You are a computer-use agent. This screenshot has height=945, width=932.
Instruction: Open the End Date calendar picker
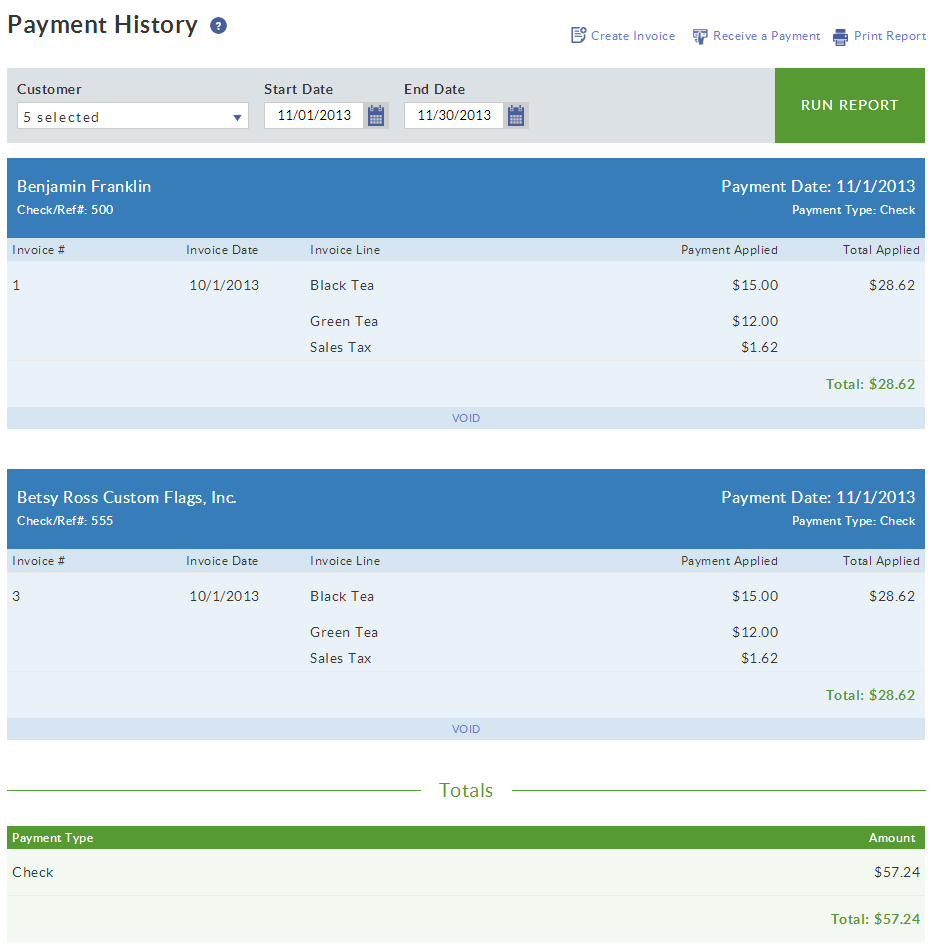(x=516, y=116)
